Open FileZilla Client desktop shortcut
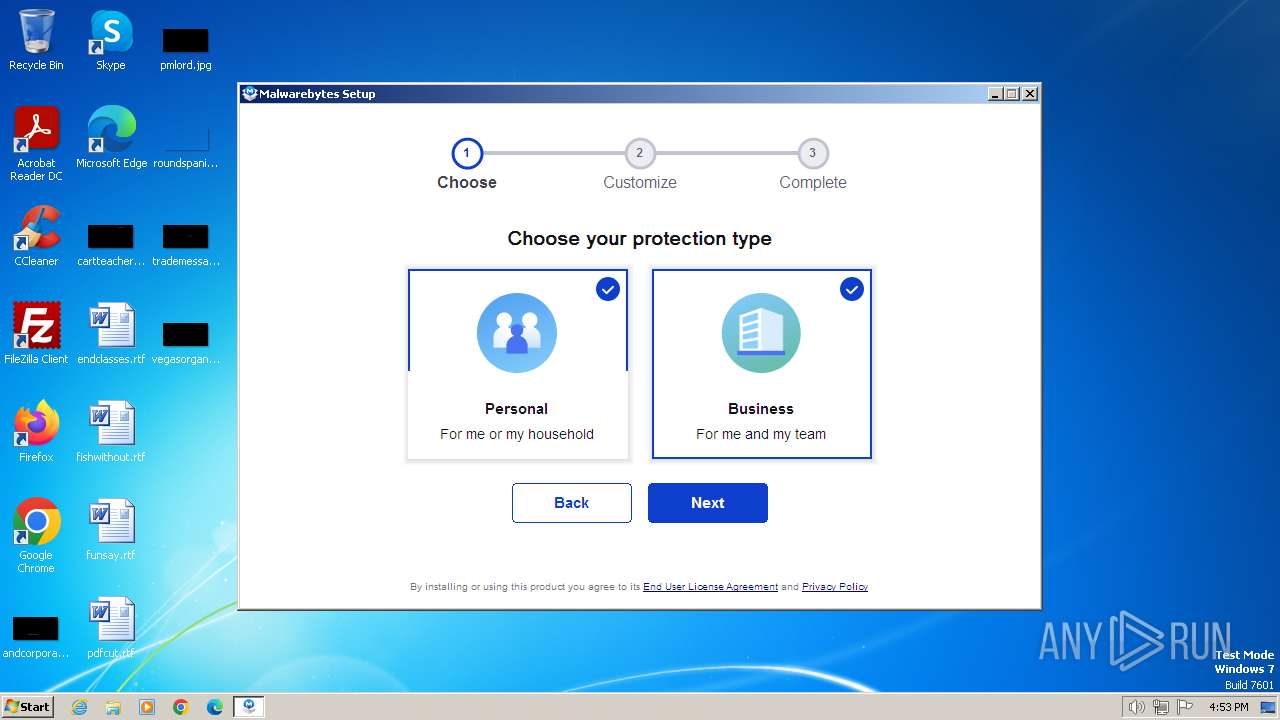The height and width of the screenshot is (720, 1280). point(36,334)
